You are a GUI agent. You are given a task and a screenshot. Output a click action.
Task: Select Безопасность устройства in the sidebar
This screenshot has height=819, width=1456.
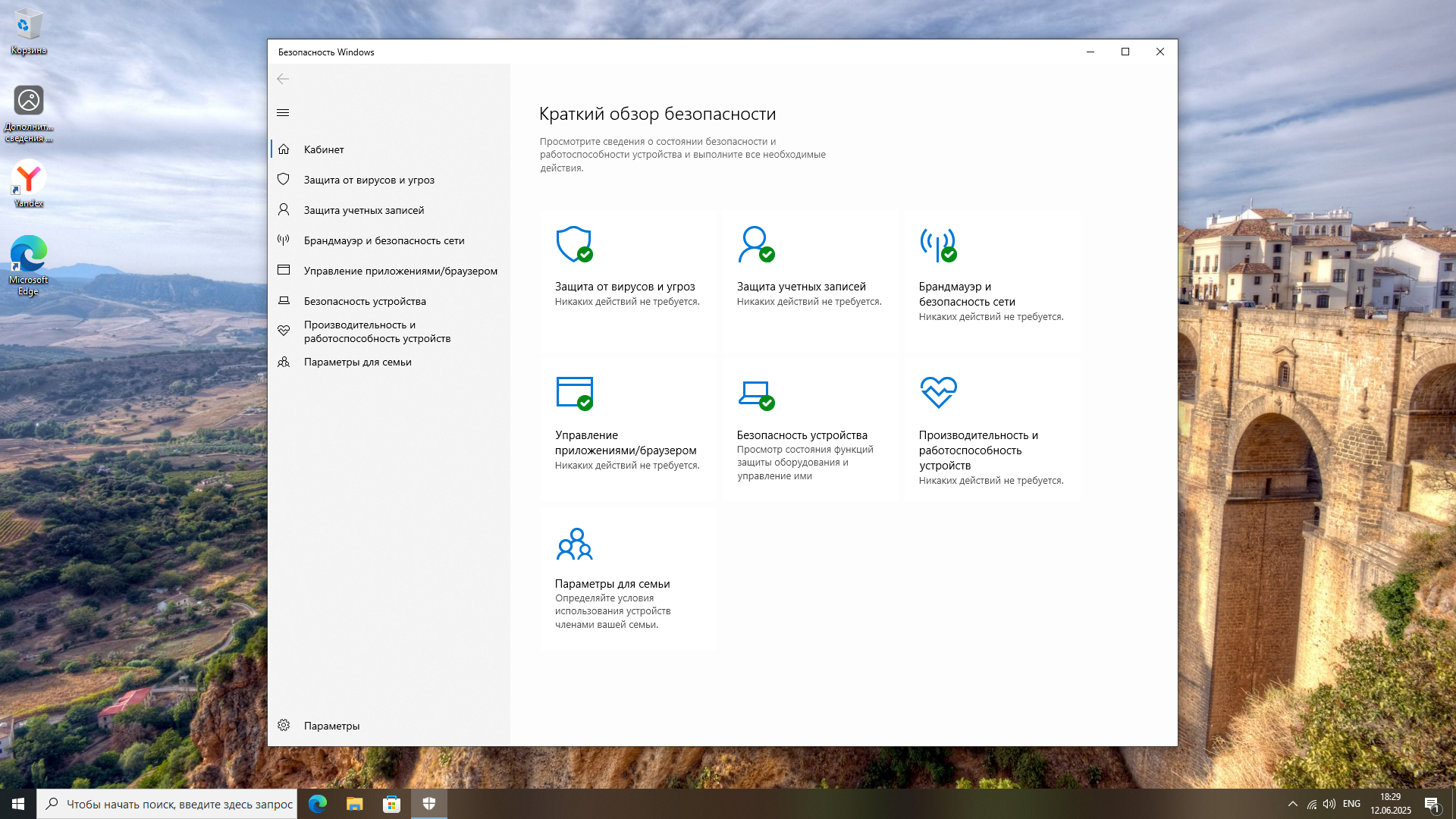pos(365,301)
